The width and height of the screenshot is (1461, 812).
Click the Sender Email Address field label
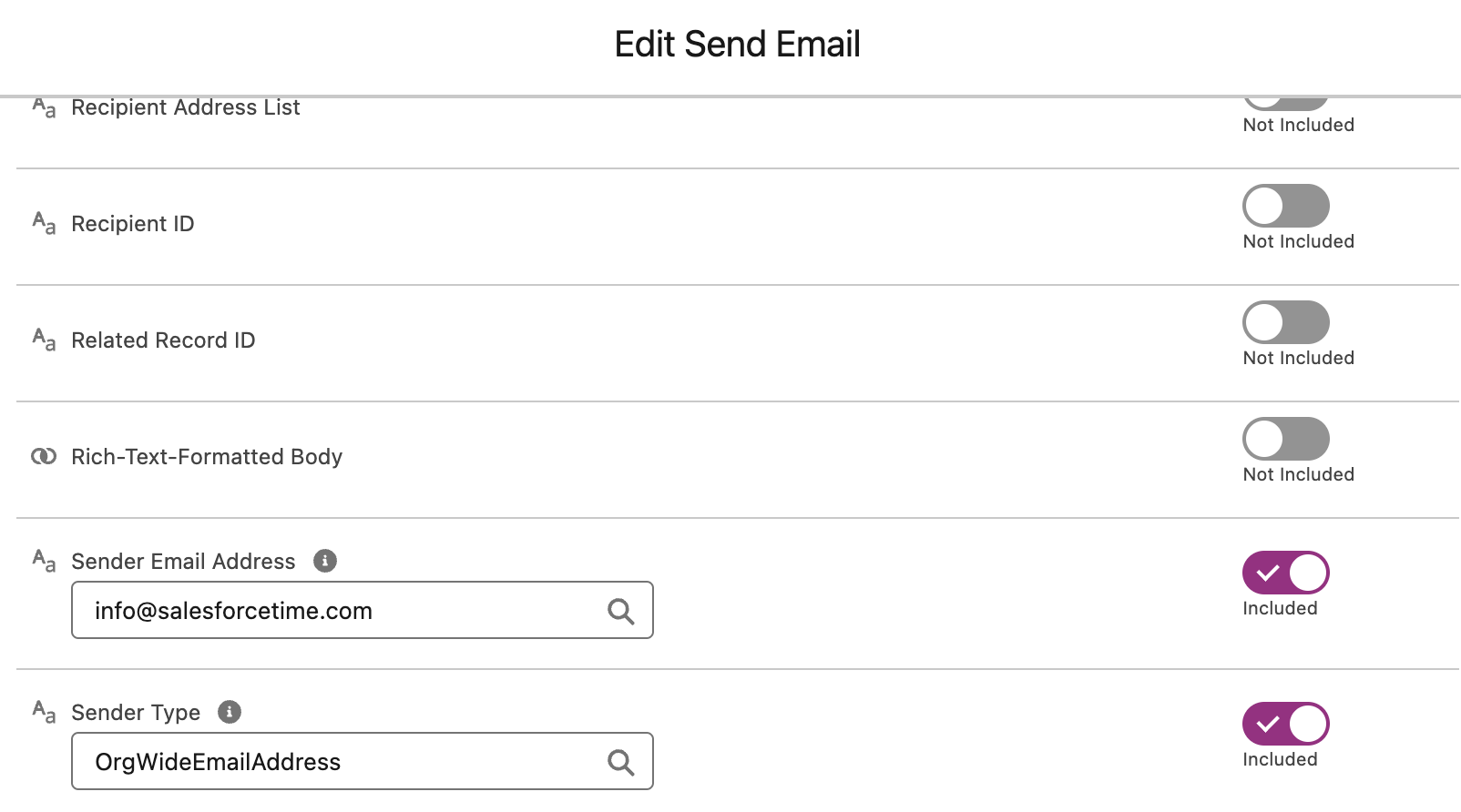point(182,562)
